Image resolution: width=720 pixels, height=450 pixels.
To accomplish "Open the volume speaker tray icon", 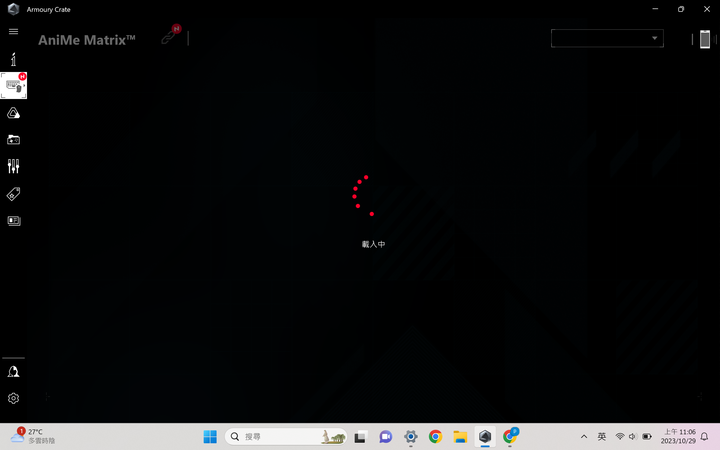I will click(633, 437).
